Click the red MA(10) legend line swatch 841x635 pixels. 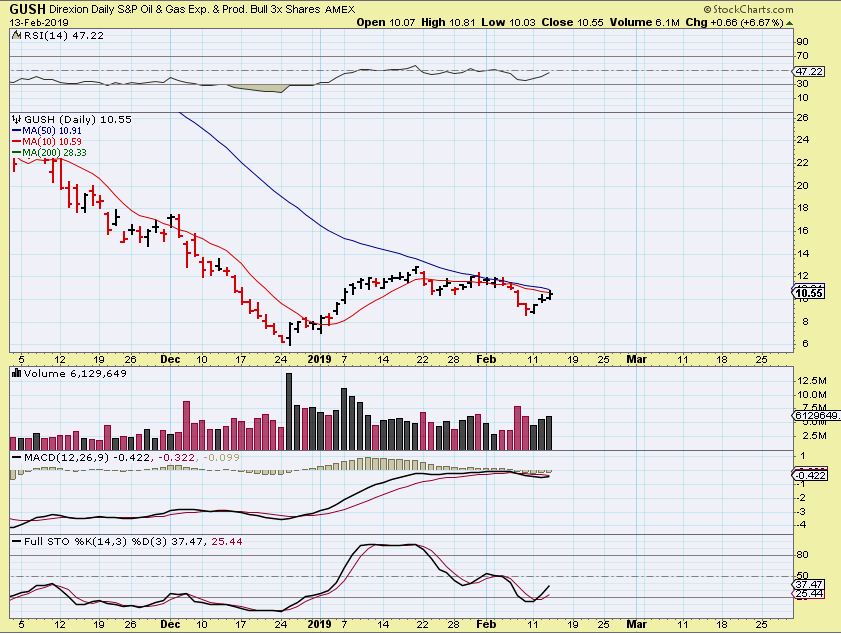tap(17, 142)
